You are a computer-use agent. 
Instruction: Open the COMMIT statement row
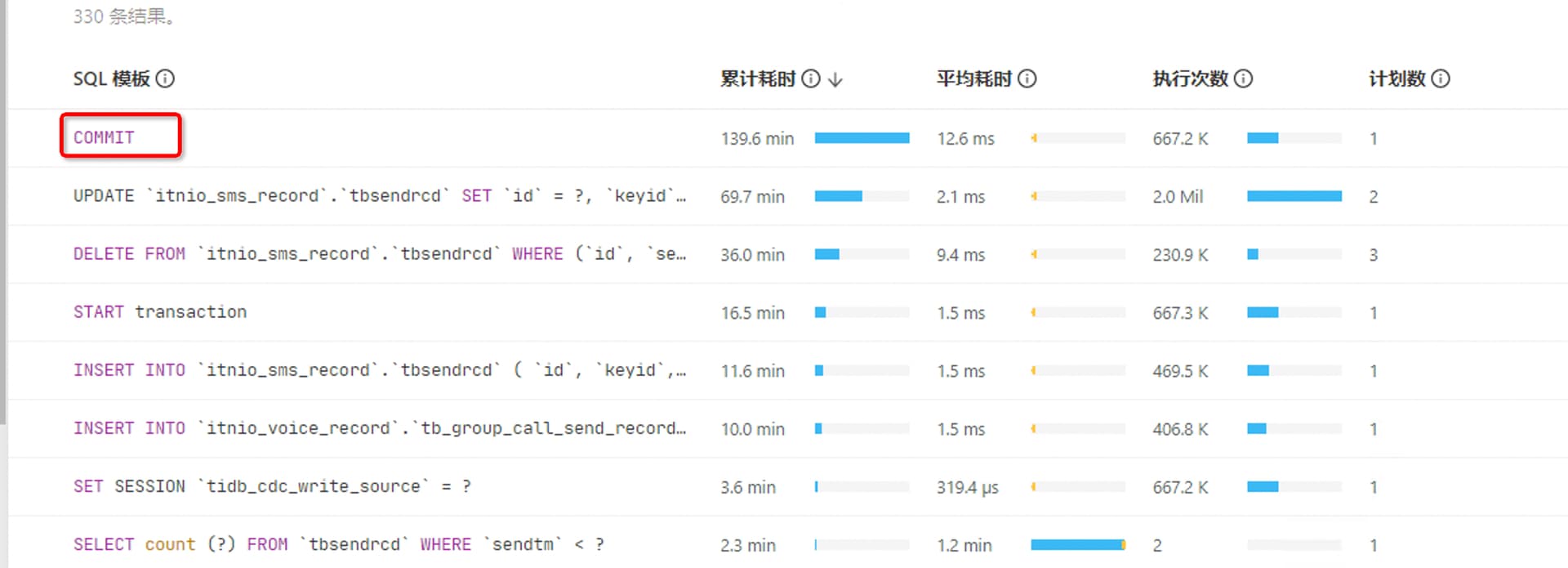pyautogui.click(x=104, y=137)
